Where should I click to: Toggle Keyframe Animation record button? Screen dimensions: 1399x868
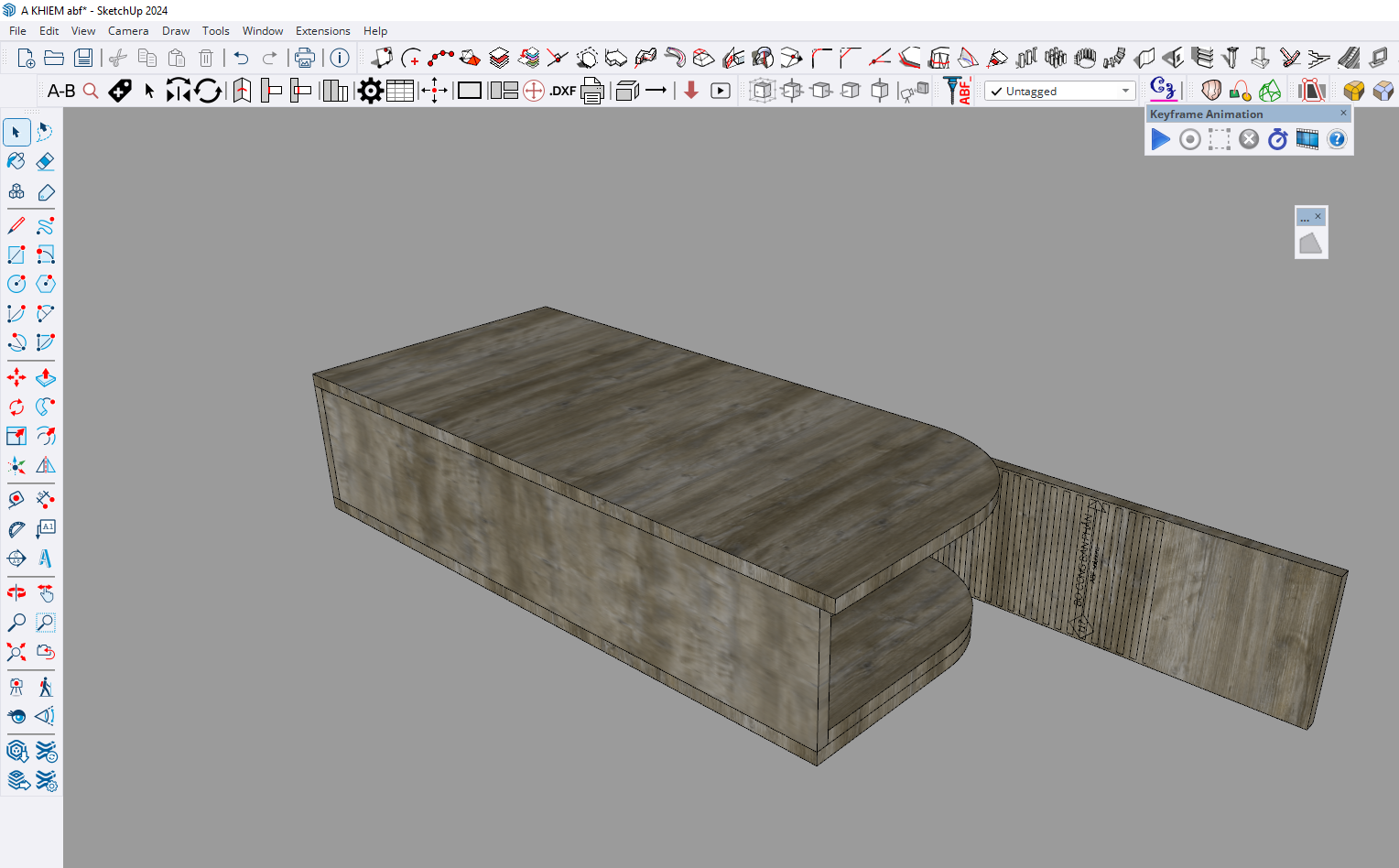pos(1189,139)
